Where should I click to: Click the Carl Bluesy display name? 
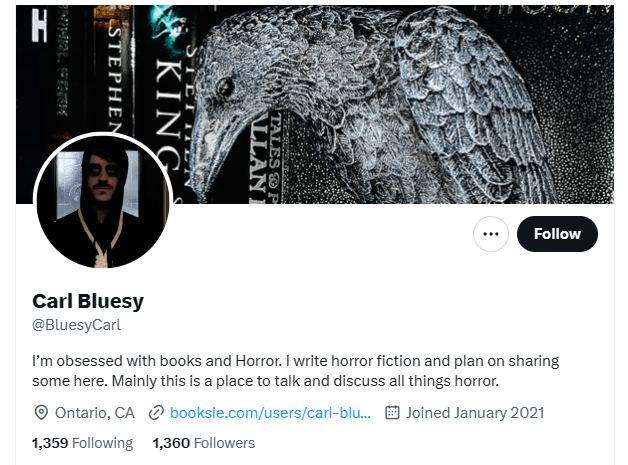88,301
